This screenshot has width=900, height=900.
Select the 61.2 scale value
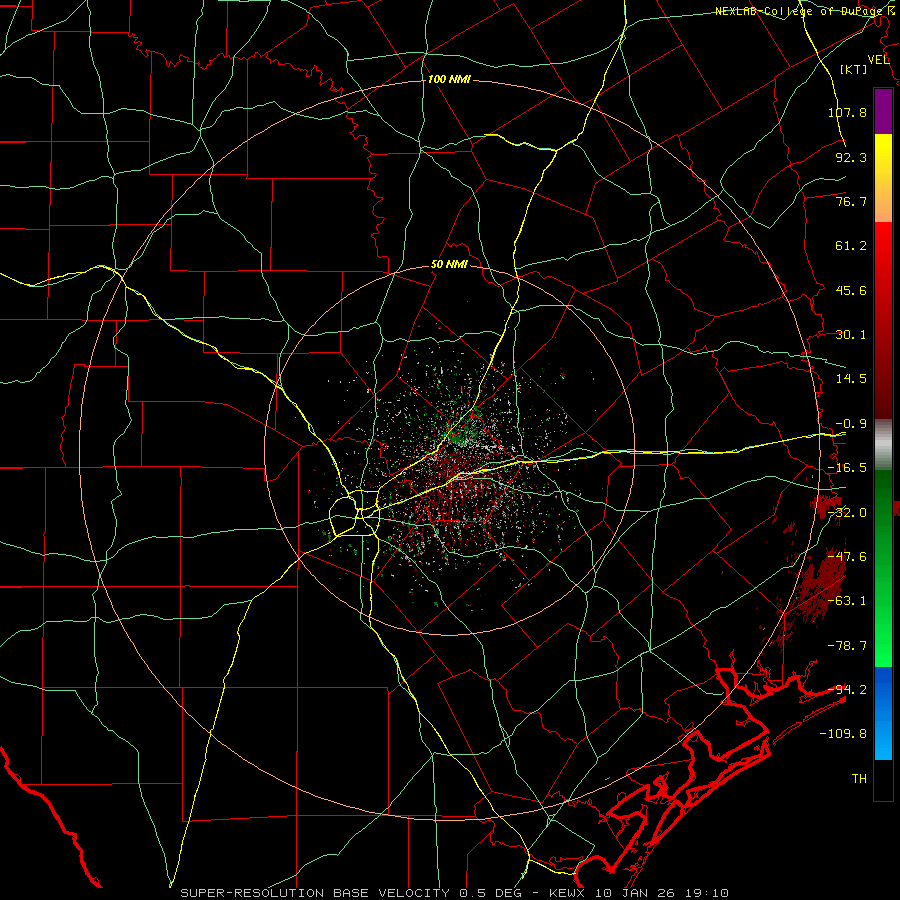point(851,246)
